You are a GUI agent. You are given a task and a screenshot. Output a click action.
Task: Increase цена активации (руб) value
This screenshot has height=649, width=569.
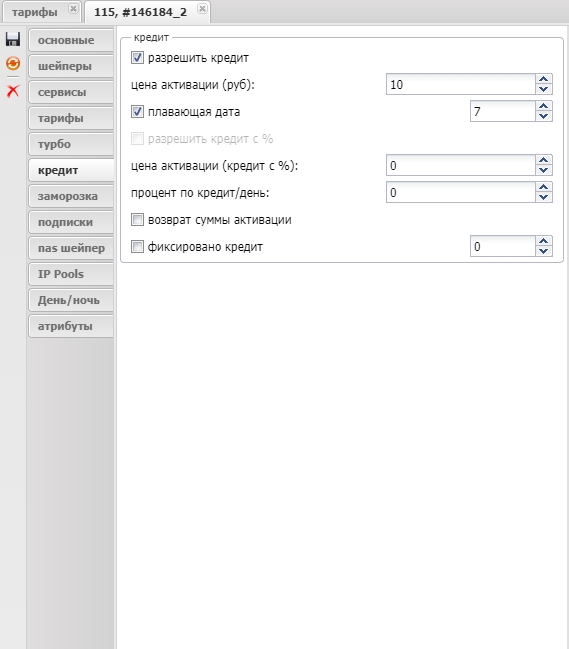[543, 79]
